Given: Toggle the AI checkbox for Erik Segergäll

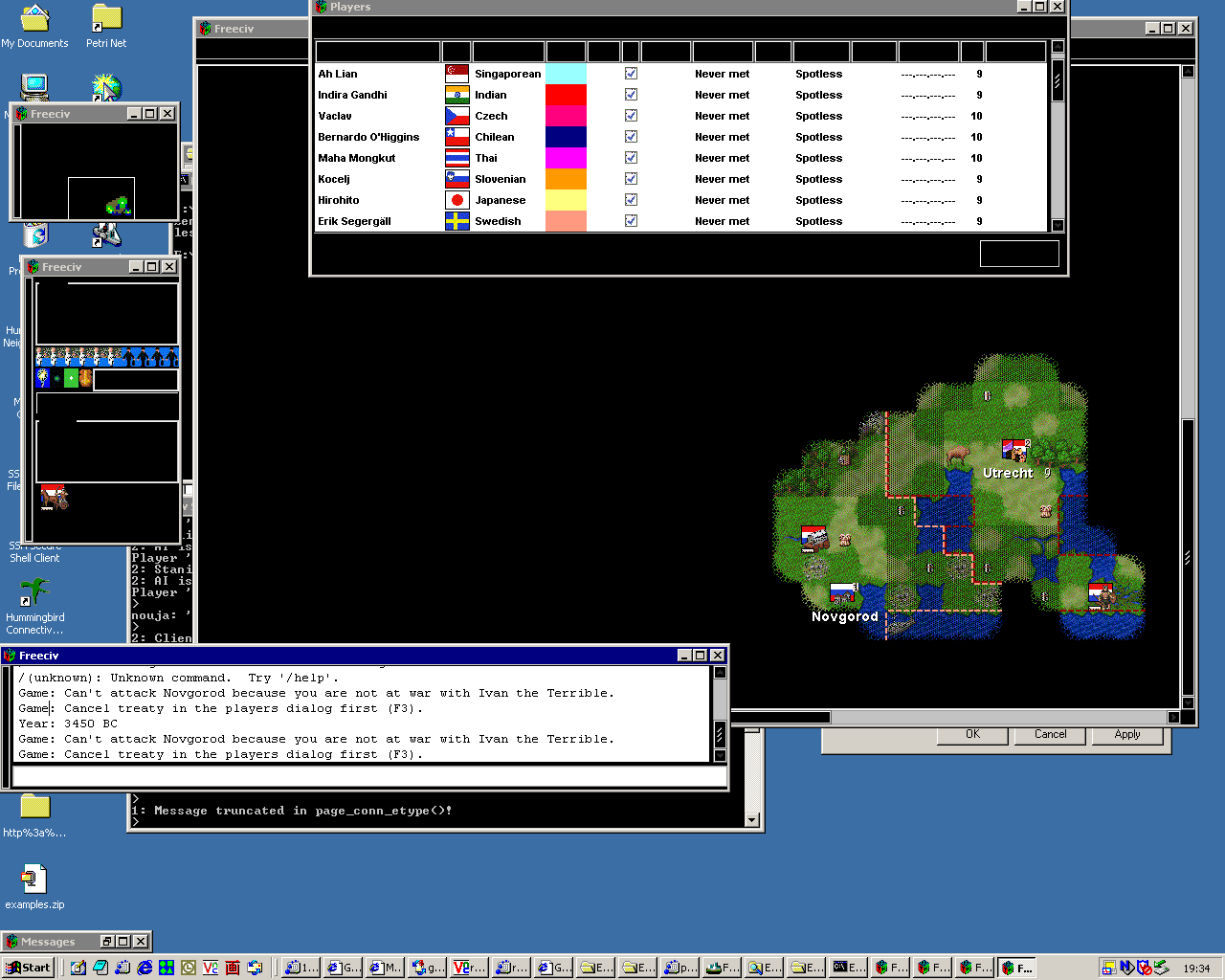Looking at the screenshot, I should click(631, 221).
